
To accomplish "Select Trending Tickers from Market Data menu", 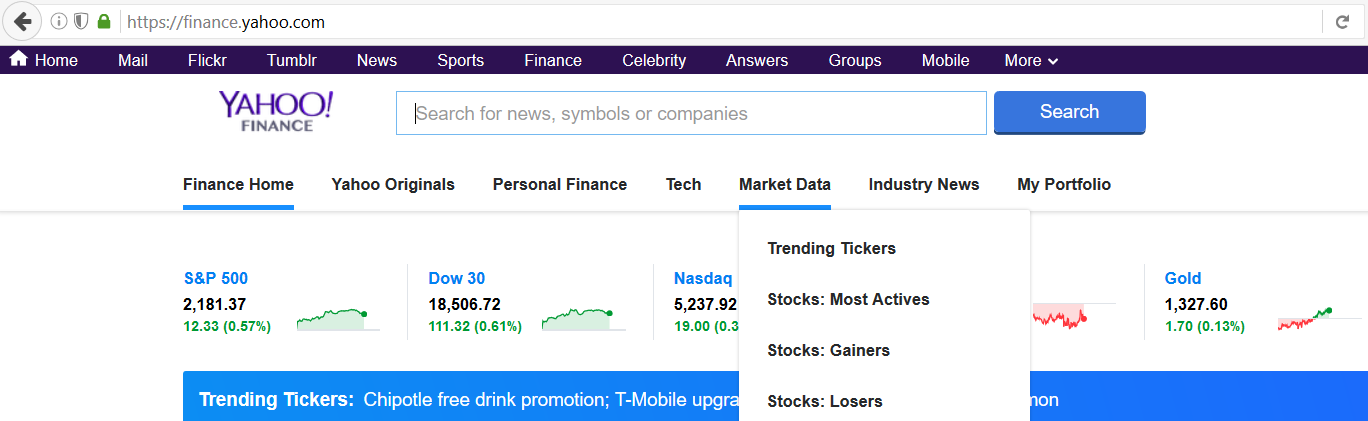I will pos(831,248).
